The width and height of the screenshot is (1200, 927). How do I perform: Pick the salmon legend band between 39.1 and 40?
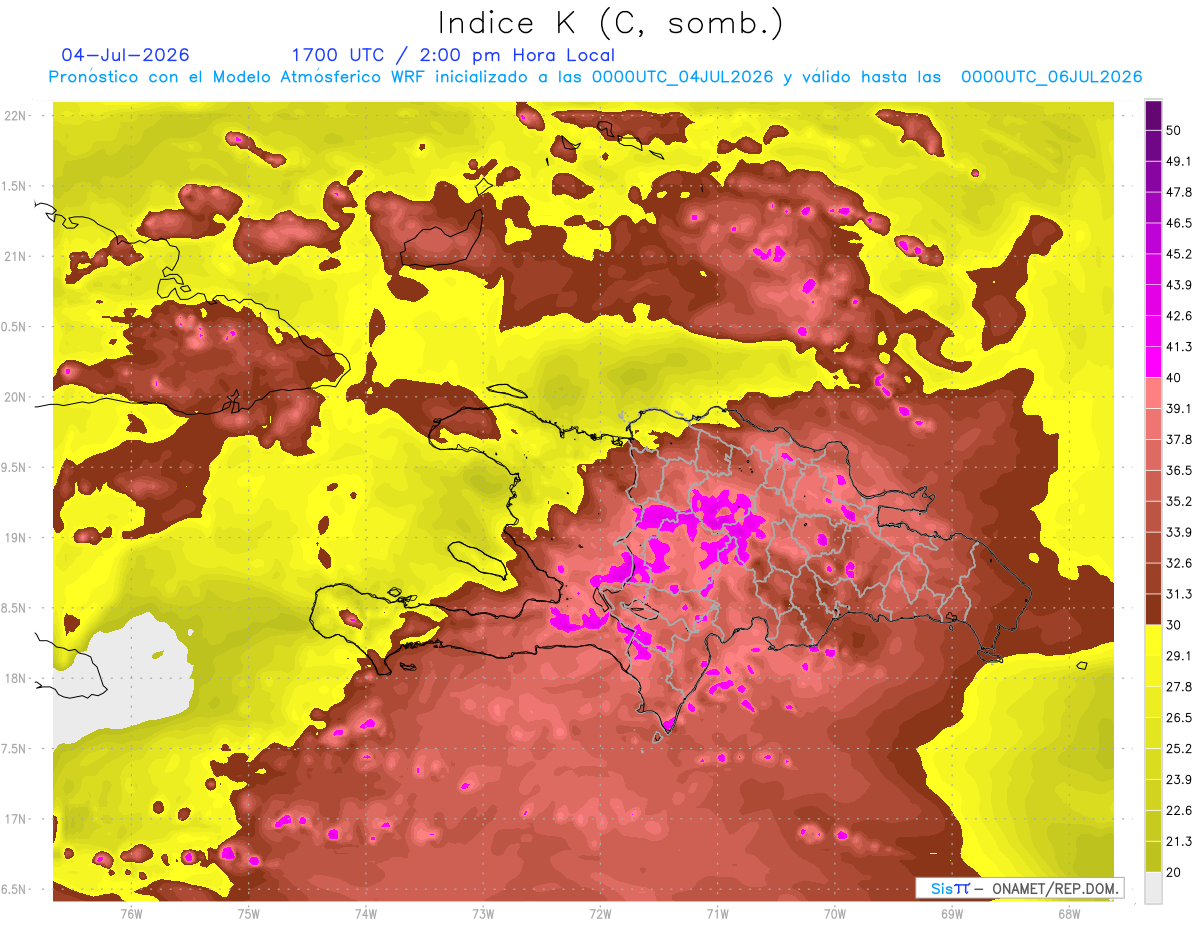1153,392
